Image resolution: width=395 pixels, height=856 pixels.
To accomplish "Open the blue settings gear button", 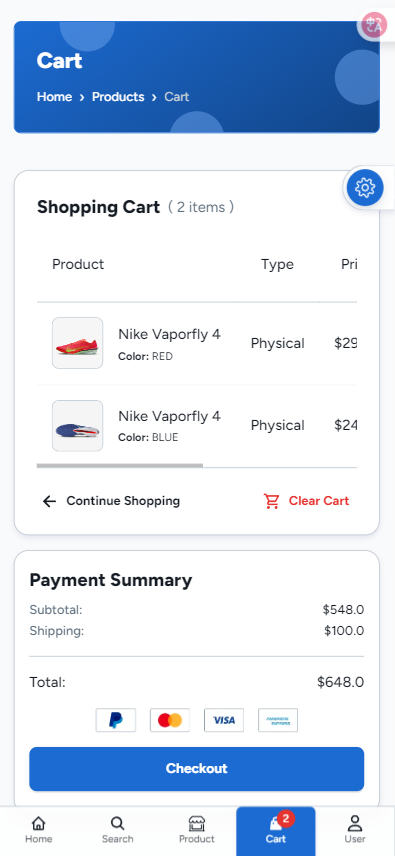I will (x=365, y=188).
